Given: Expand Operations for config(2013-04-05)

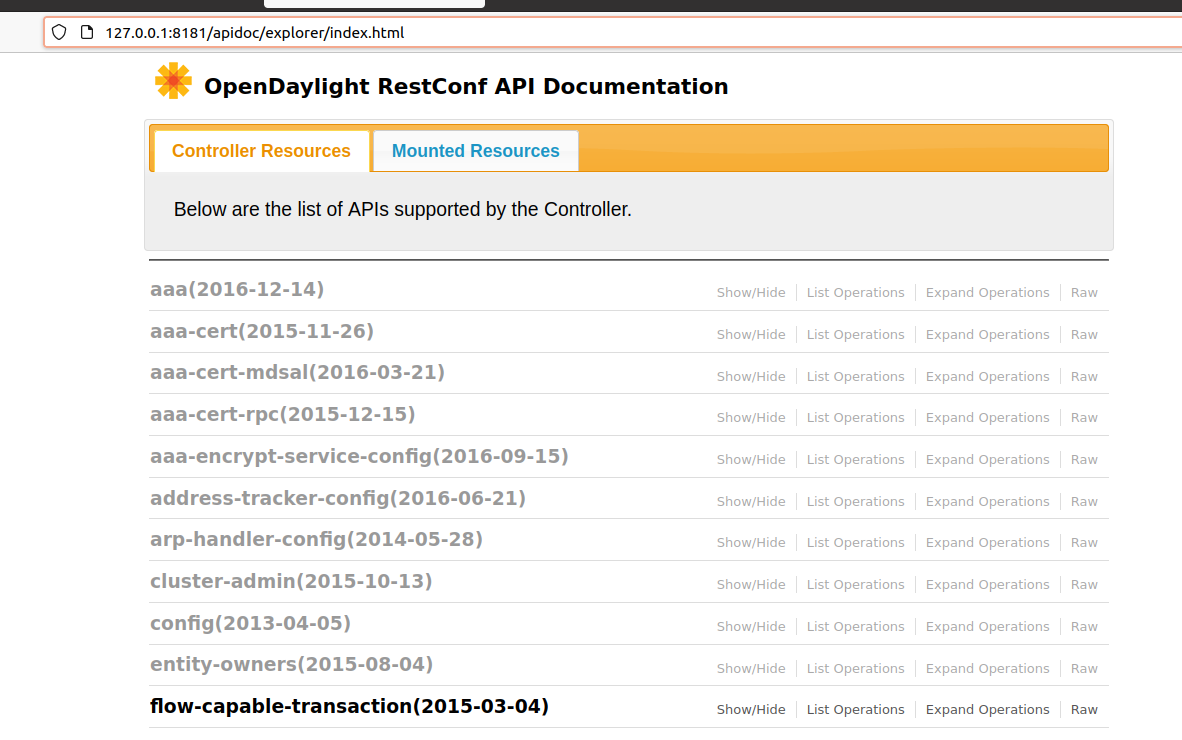Looking at the screenshot, I should click(x=988, y=627).
